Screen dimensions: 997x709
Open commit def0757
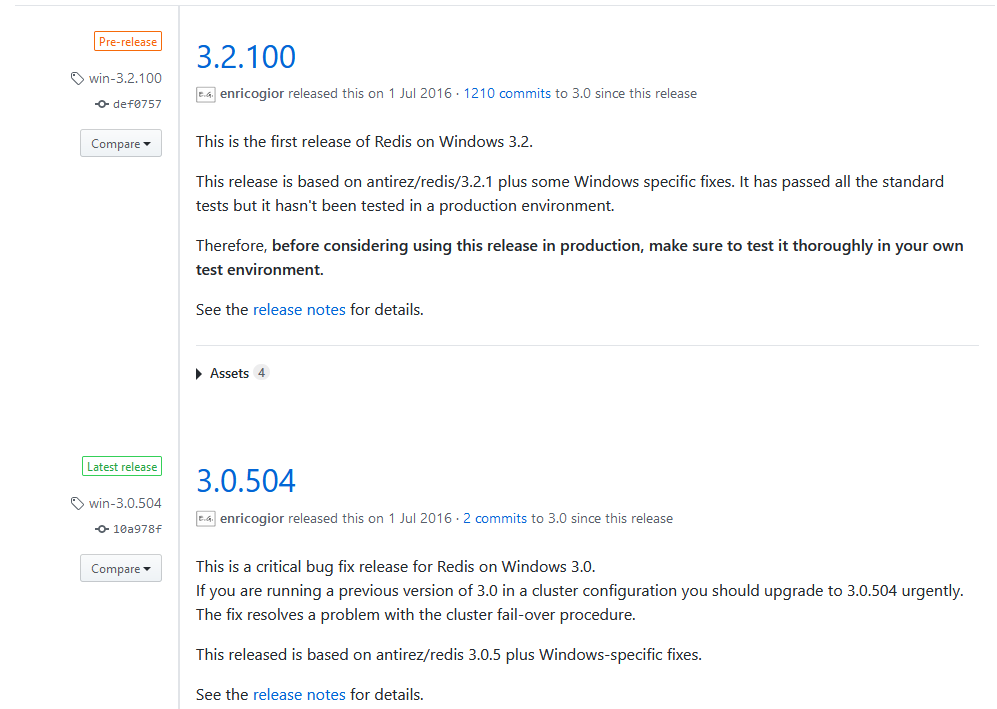137,104
